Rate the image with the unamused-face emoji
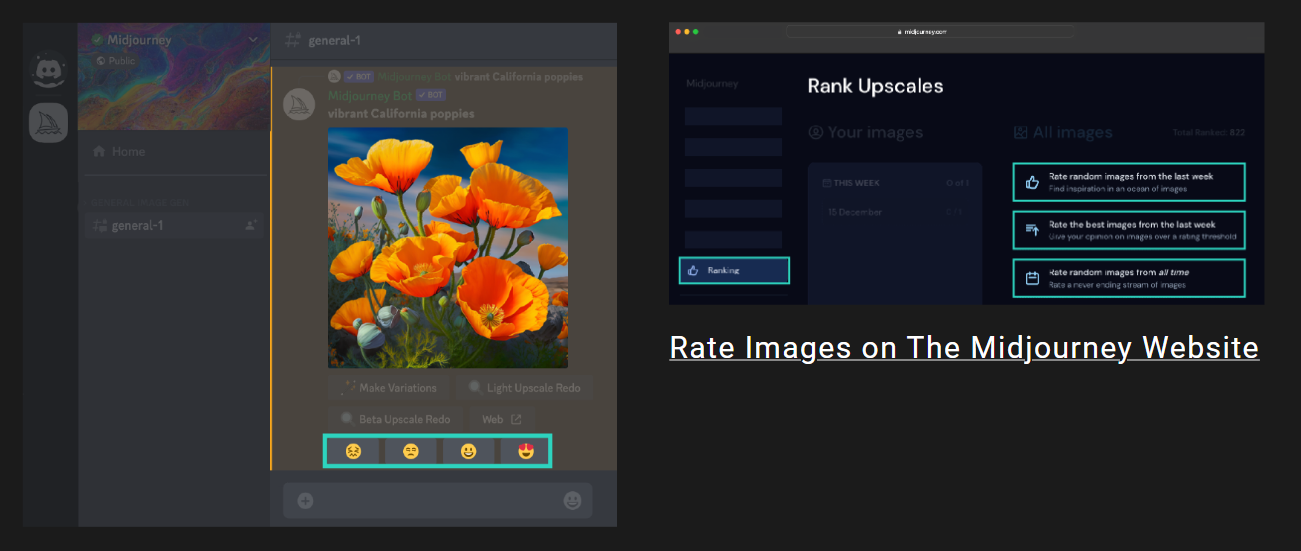 point(411,451)
